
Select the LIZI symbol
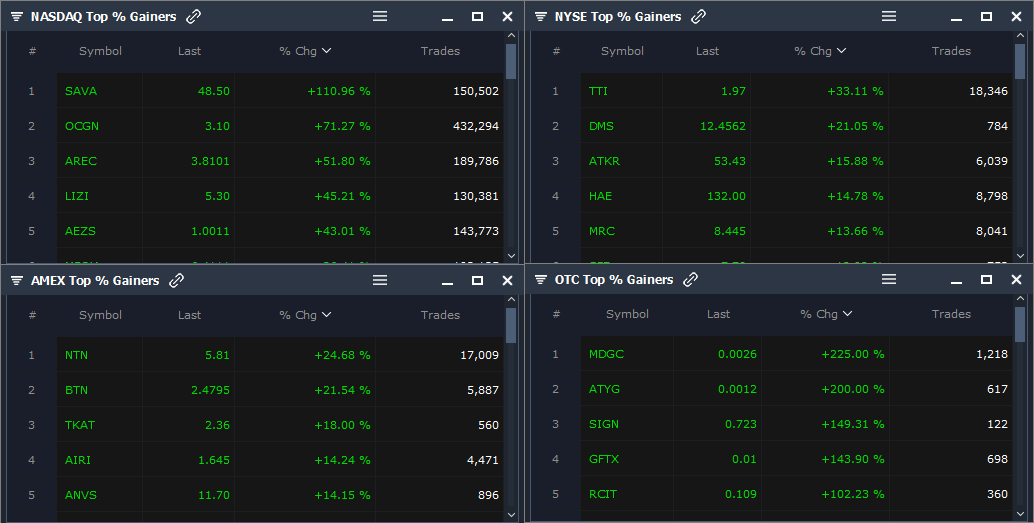[x=76, y=196]
